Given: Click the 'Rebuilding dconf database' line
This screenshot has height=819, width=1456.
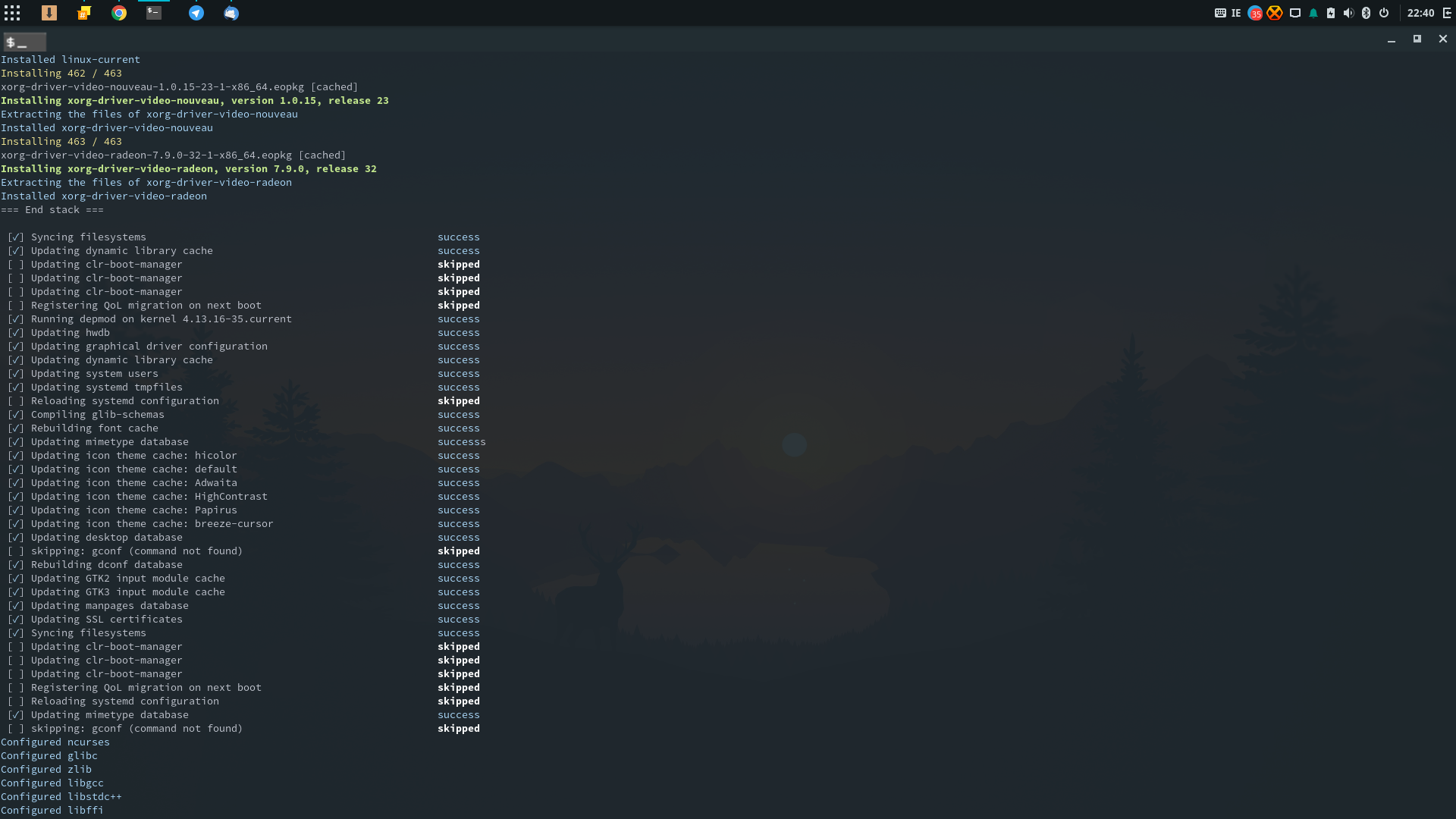Looking at the screenshot, I should tap(107, 564).
